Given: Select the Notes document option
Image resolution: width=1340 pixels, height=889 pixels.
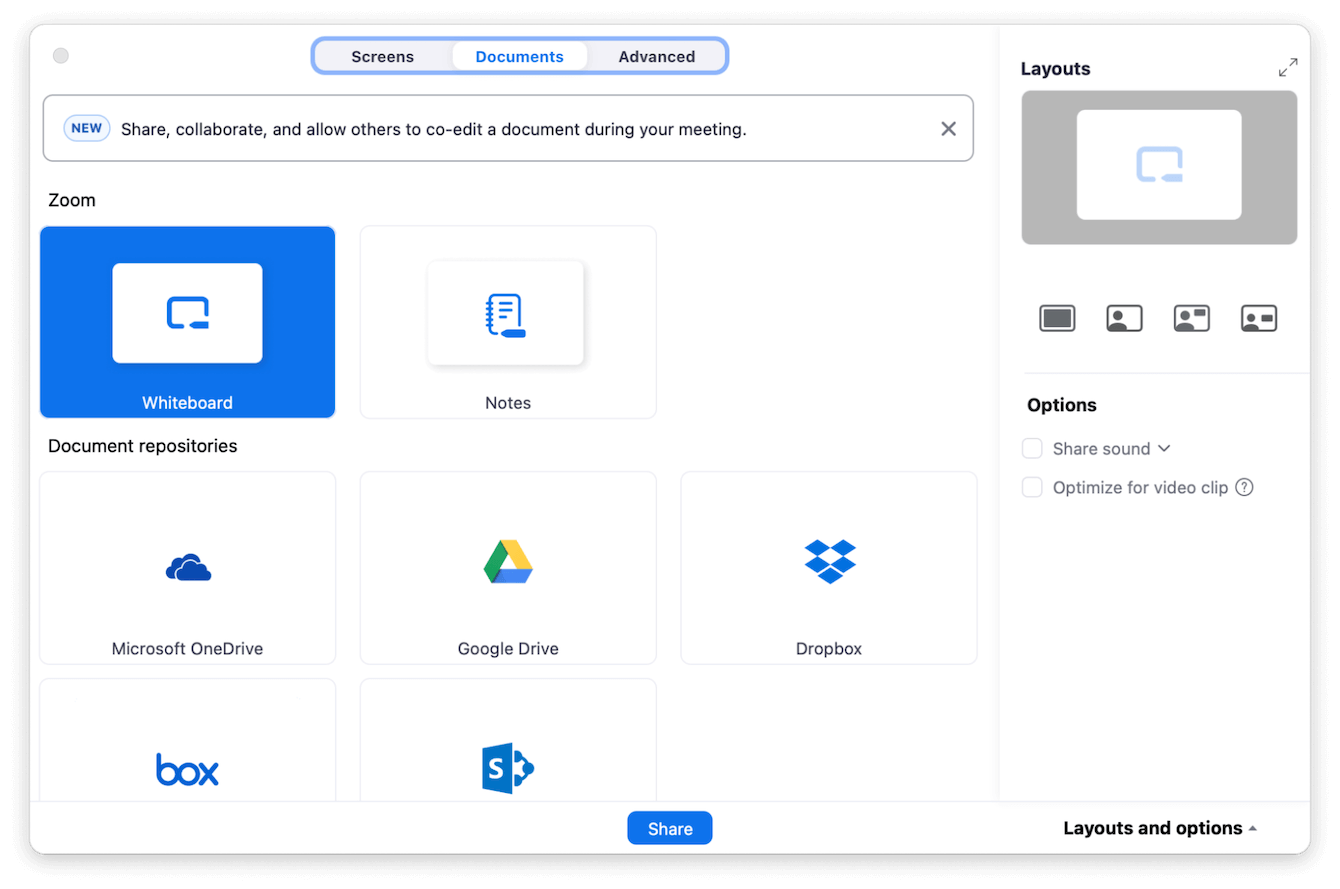Looking at the screenshot, I should 507,321.
